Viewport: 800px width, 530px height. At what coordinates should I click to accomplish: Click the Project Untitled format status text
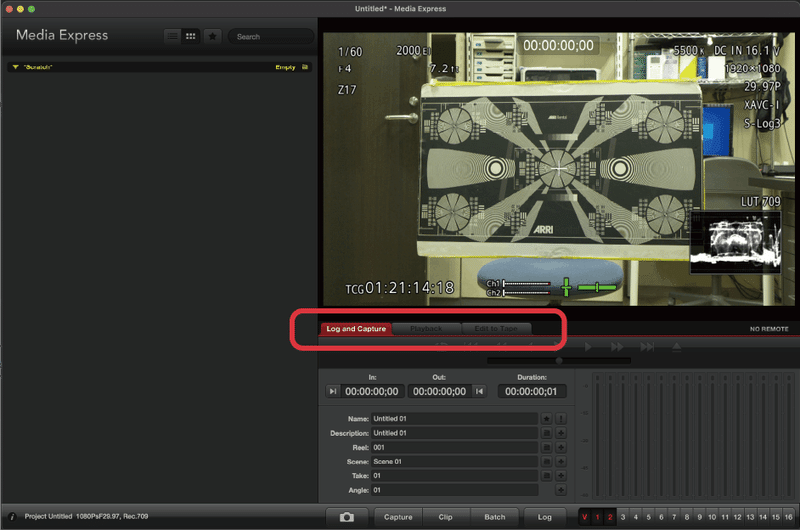click(86, 516)
